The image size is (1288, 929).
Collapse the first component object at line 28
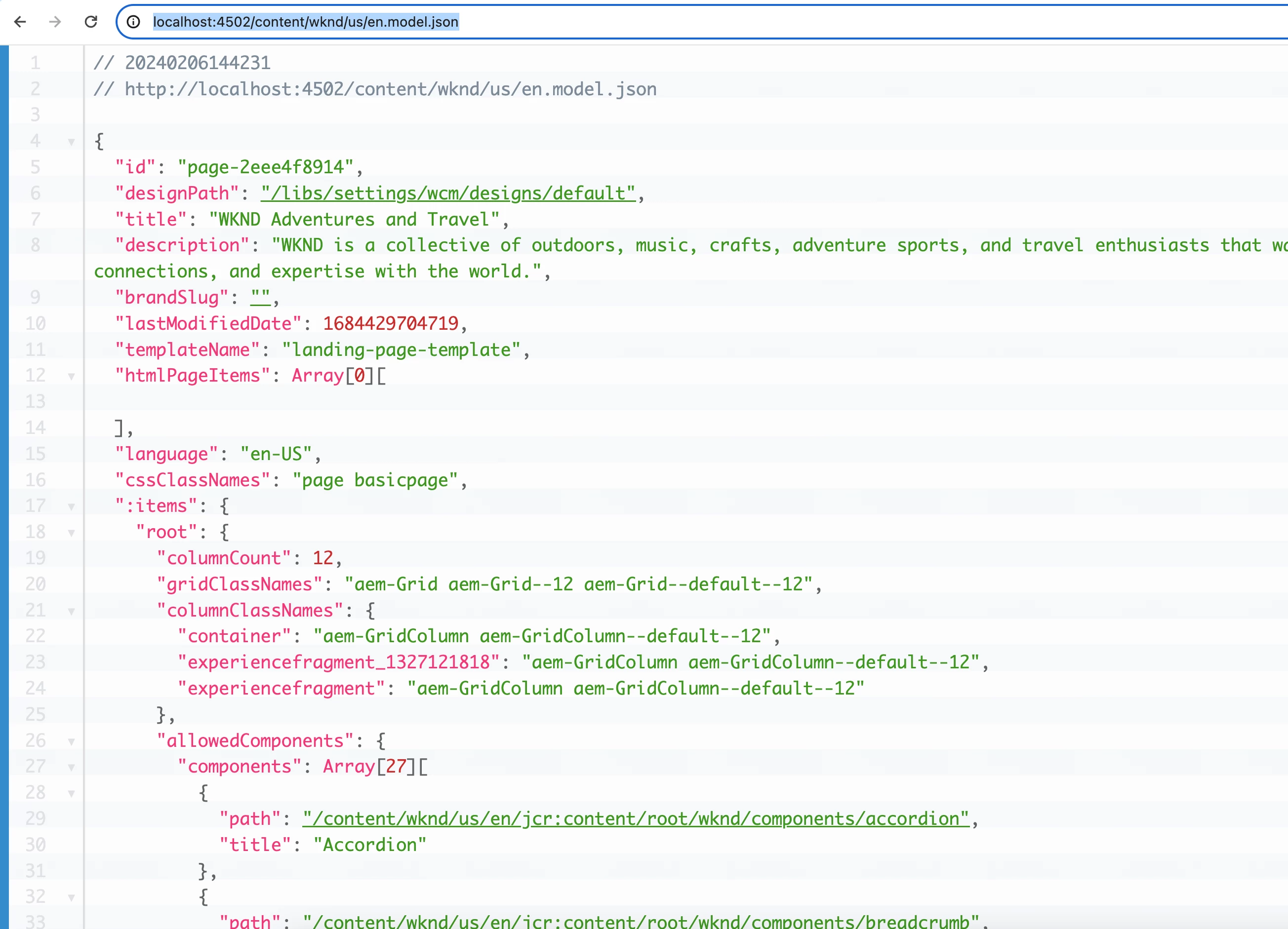click(x=72, y=793)
